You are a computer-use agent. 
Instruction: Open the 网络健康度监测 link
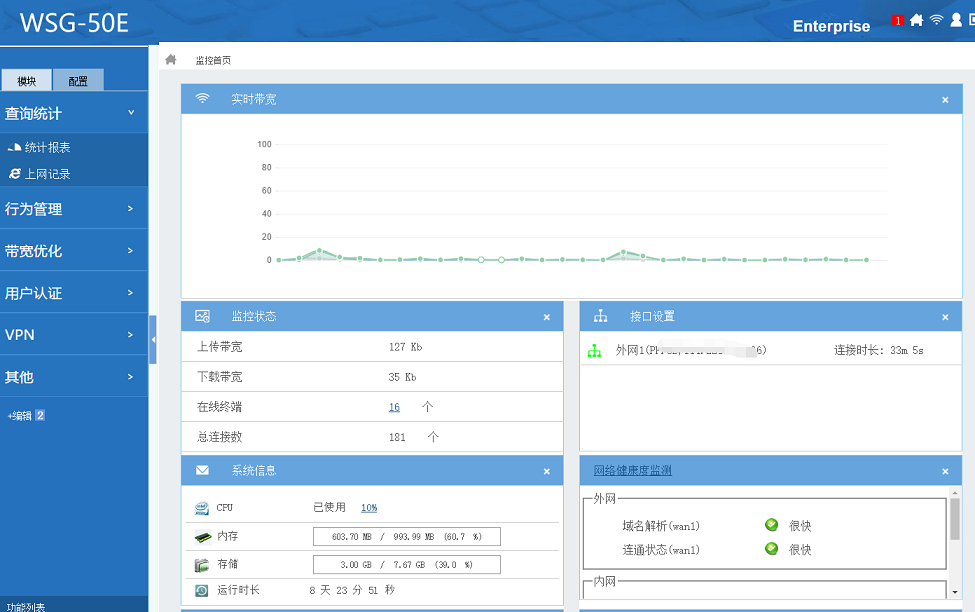(632, 471)
